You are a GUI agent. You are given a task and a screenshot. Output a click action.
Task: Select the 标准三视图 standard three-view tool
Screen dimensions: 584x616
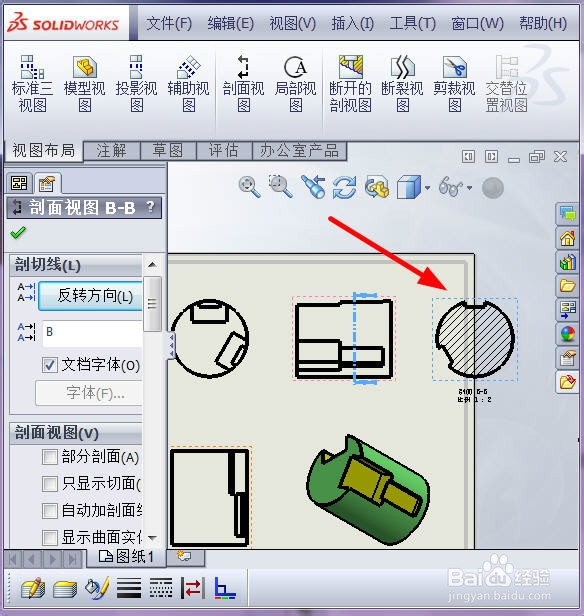[x=32, y=84]
